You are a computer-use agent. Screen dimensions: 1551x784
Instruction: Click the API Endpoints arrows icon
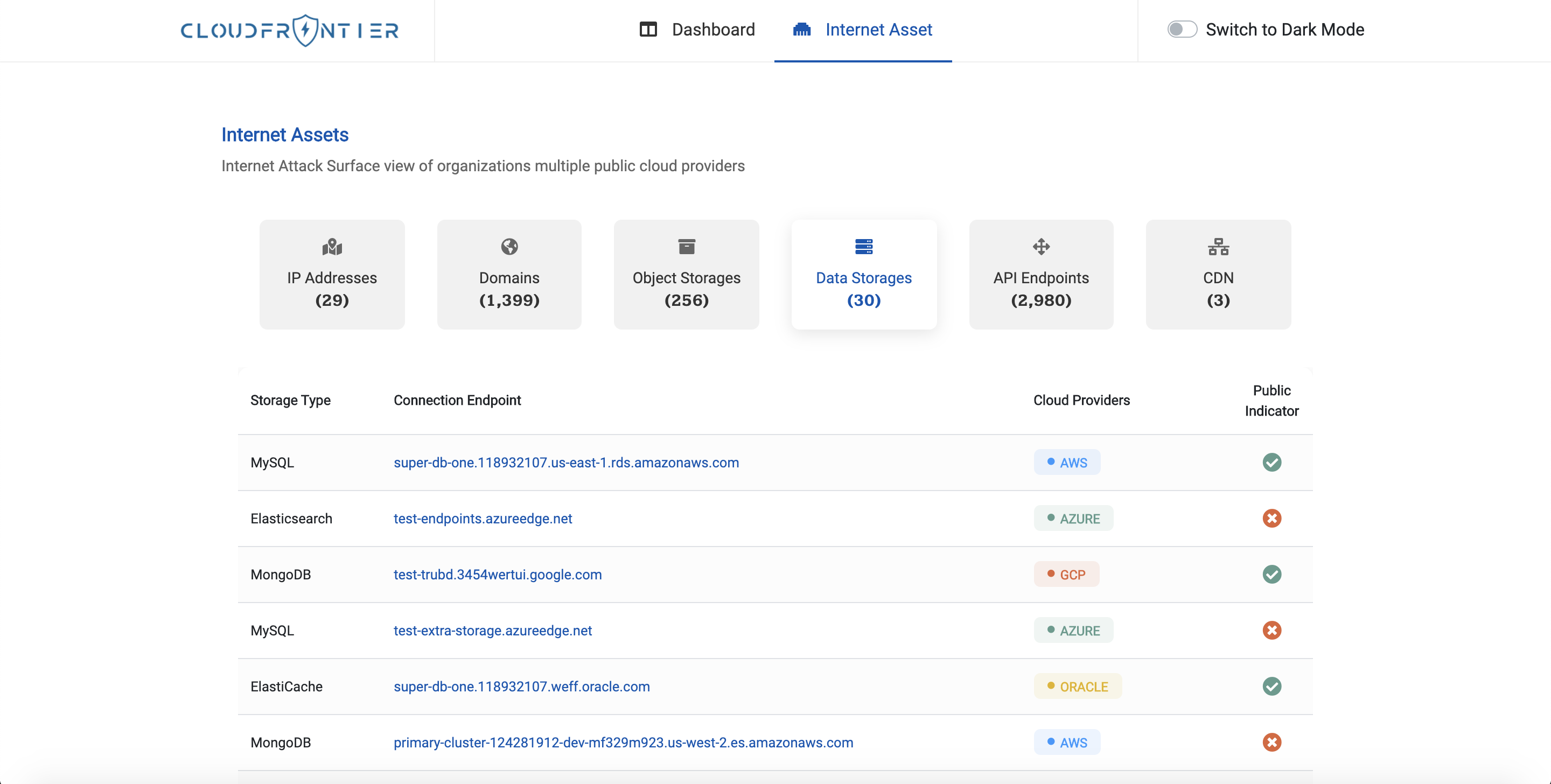click(1040, 247)
